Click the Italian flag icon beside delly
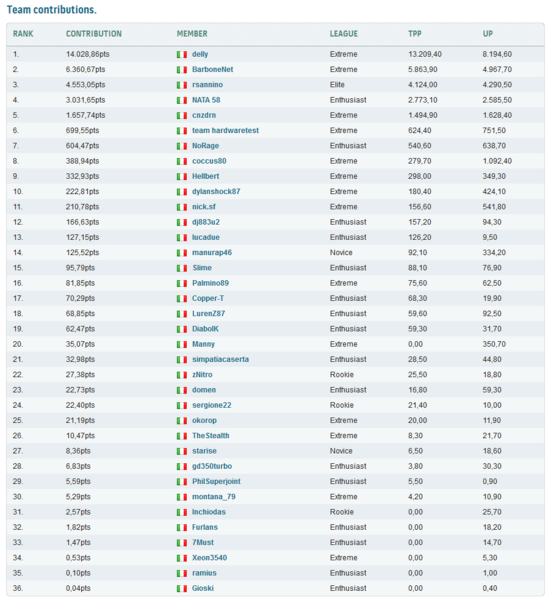The image size is (551, 600). pyautogui.click(x=182, y=55)
